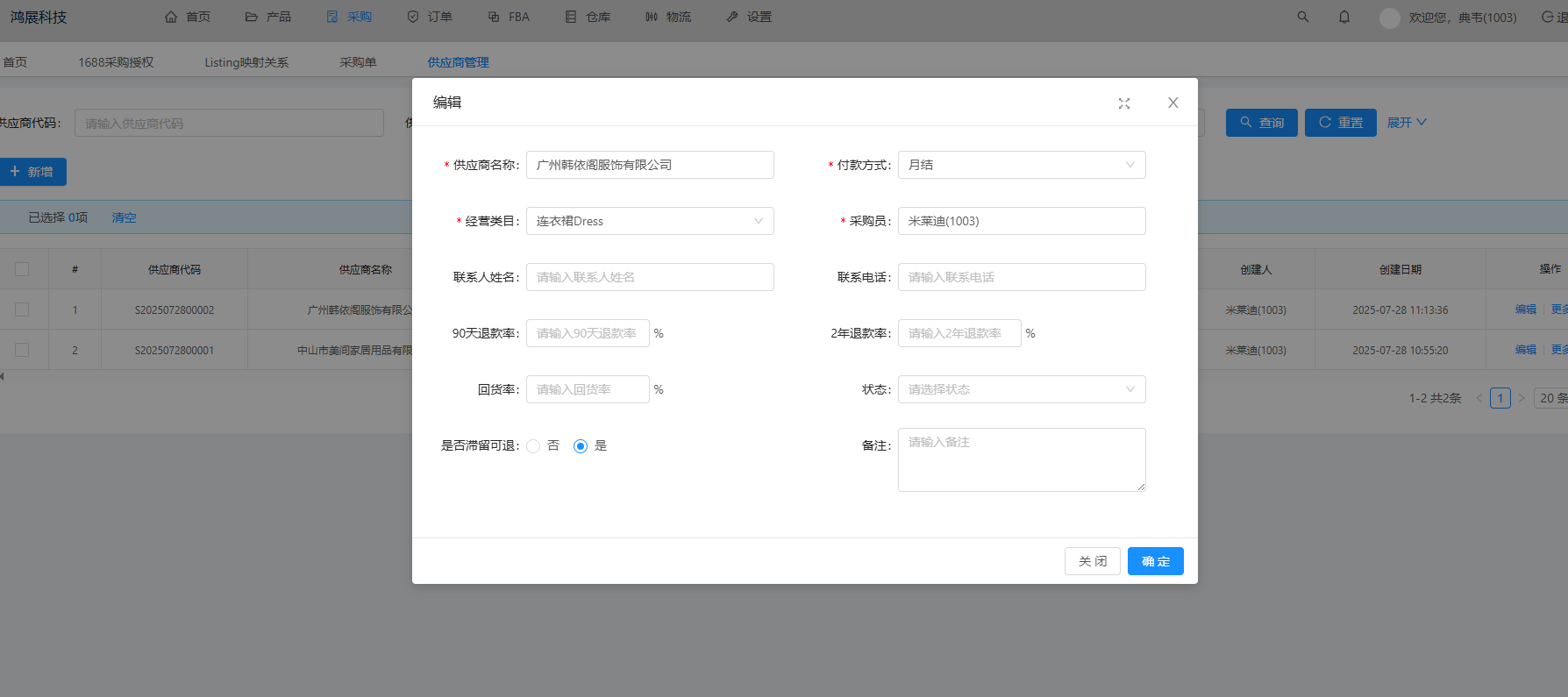This screenshot has height=697, width=1568.
Task: Open the 设置 settings wrench icon
Action: point(732,17)
